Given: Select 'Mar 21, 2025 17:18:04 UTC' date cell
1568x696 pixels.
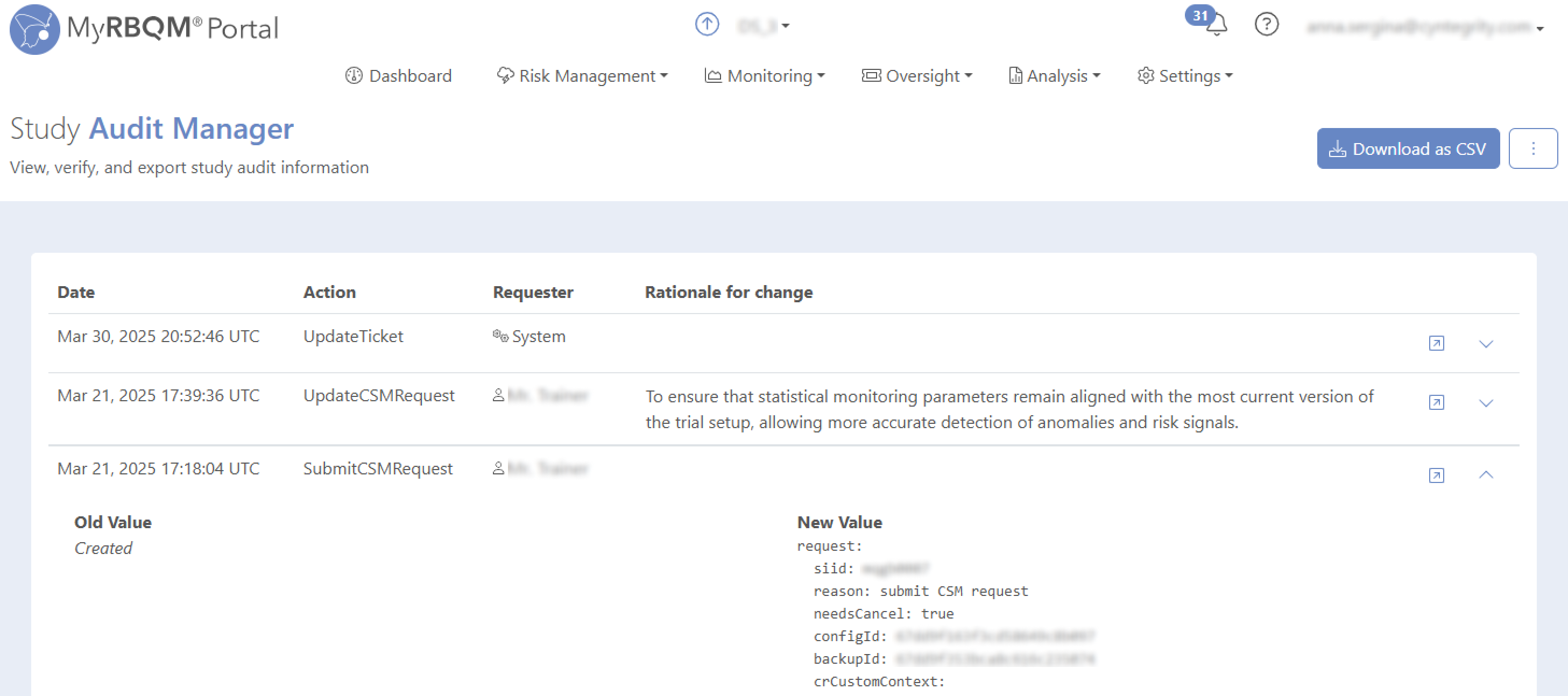Looking at the screenshot, I should click(158, 468).
